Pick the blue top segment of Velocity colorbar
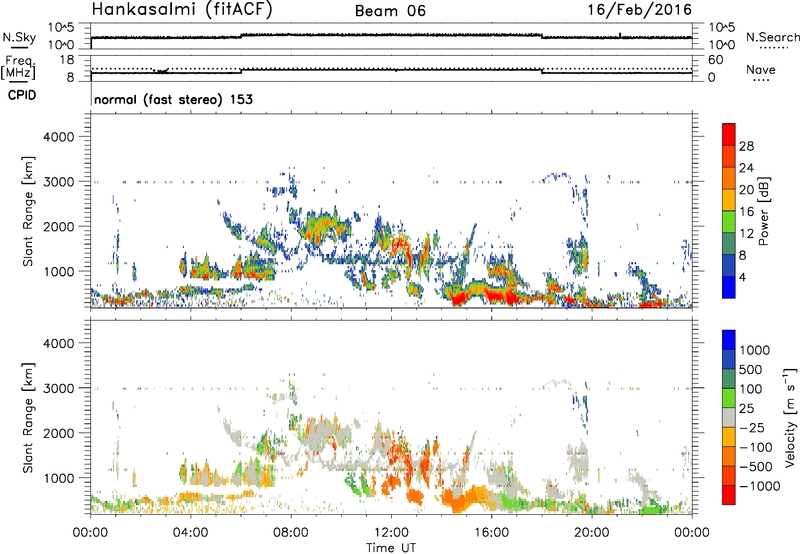Screen dimensions: 800x554 [x=729, y=340]
